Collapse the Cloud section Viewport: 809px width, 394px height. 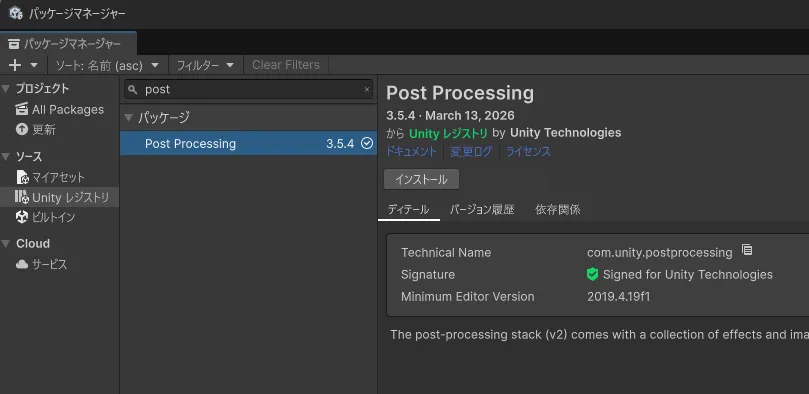tap(6, 243)
